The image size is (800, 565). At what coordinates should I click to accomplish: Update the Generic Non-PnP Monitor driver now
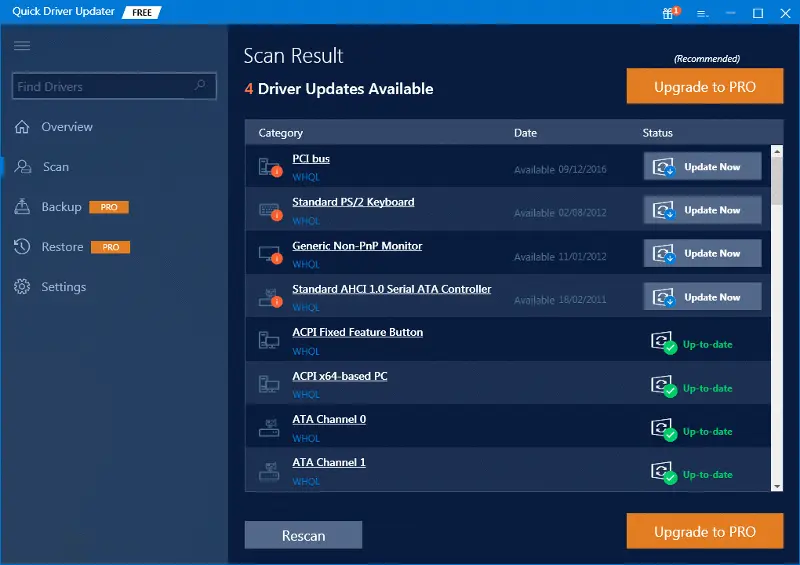[x=703, y=253]
